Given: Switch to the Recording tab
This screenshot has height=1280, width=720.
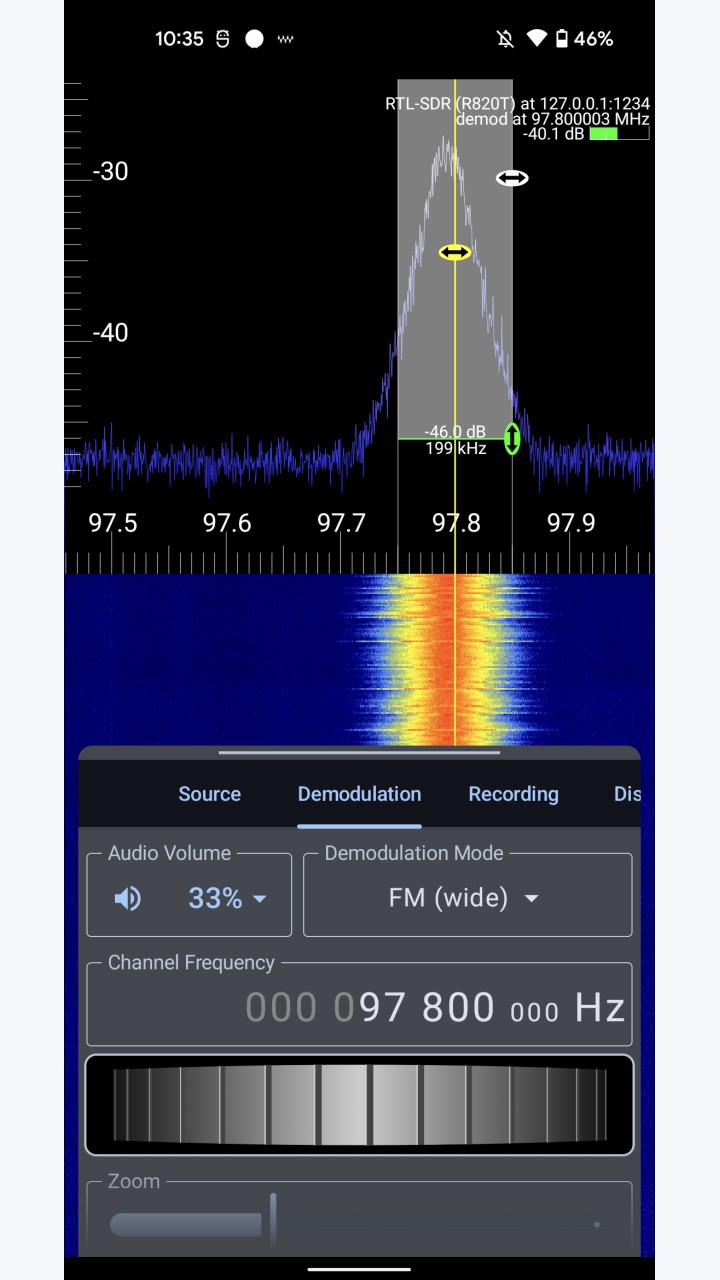Looking at the screenshot, I should (x=513, y=794).
